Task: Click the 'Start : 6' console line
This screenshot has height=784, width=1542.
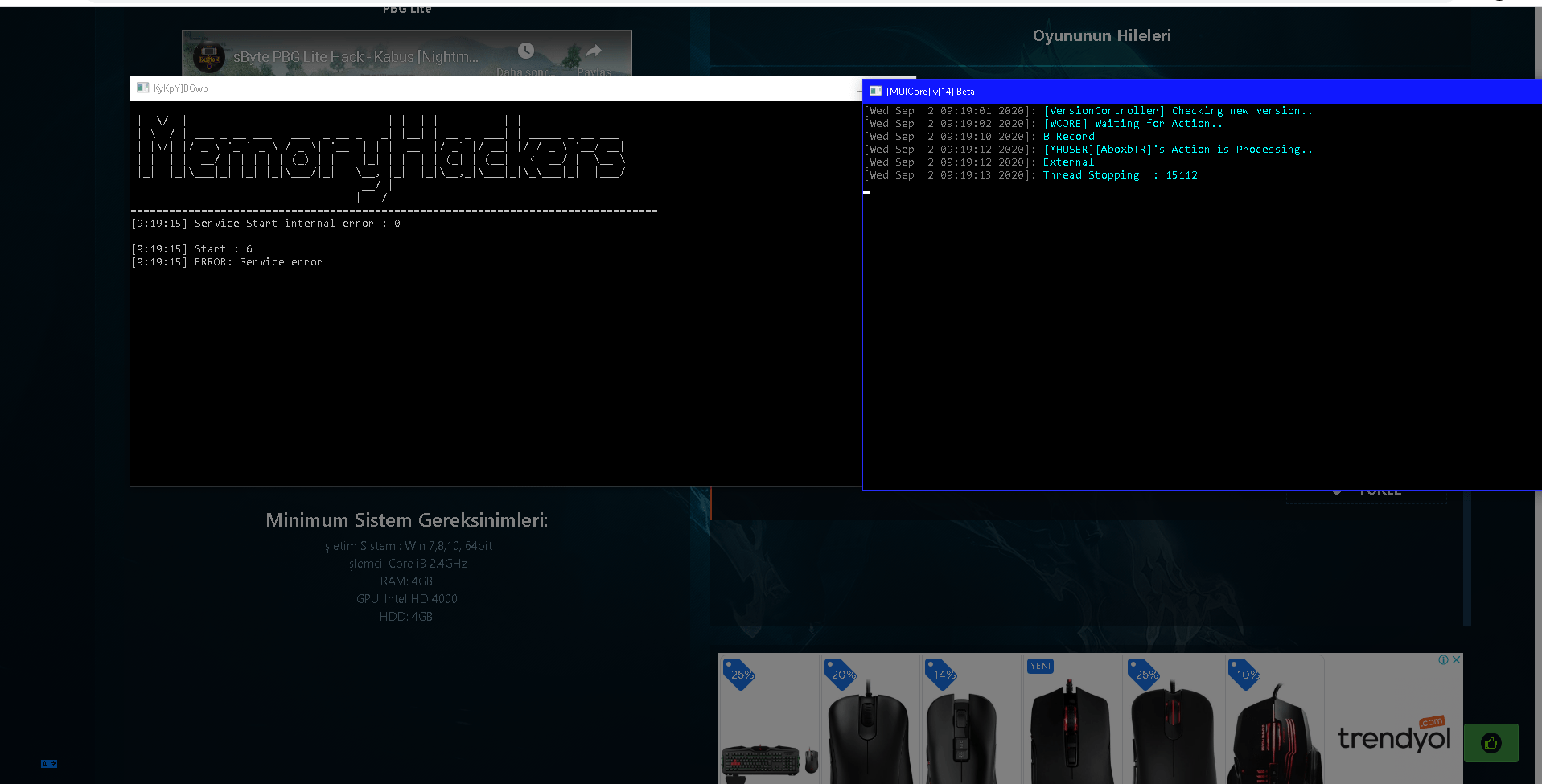Action: tap(191, 249)
